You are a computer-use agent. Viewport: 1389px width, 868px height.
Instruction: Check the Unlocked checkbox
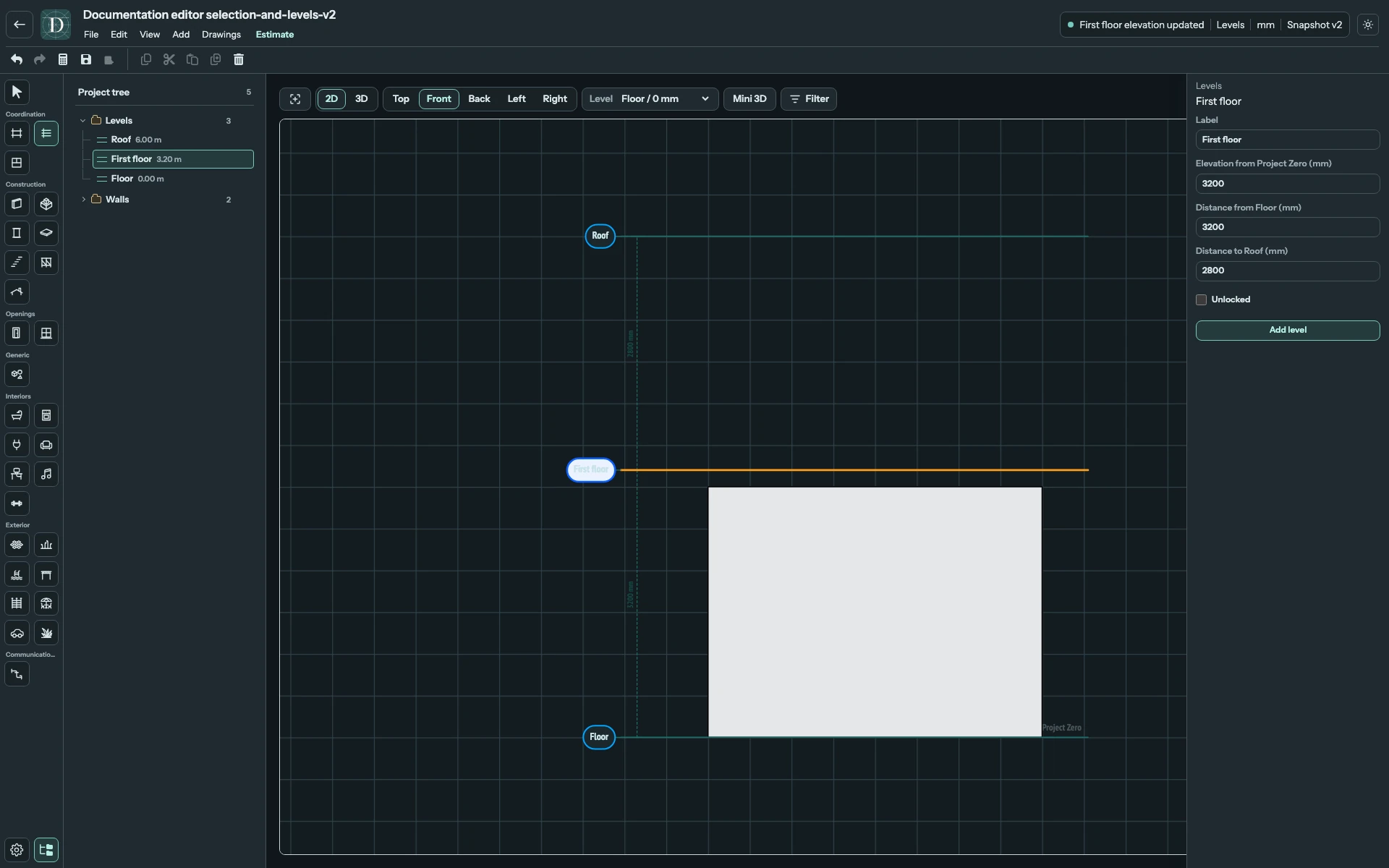1201,299
